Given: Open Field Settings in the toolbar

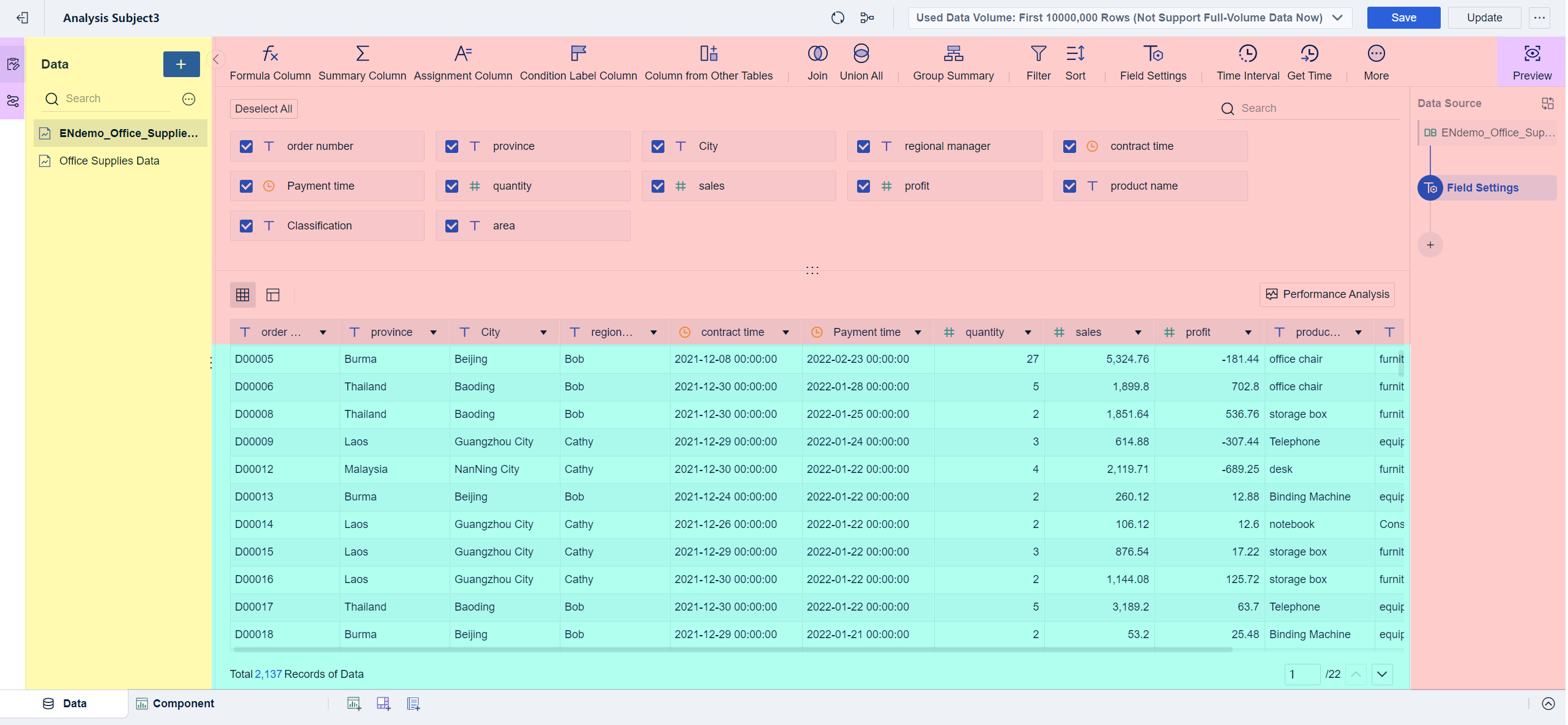Looking at the screenshot, I should click(1153, 61).
